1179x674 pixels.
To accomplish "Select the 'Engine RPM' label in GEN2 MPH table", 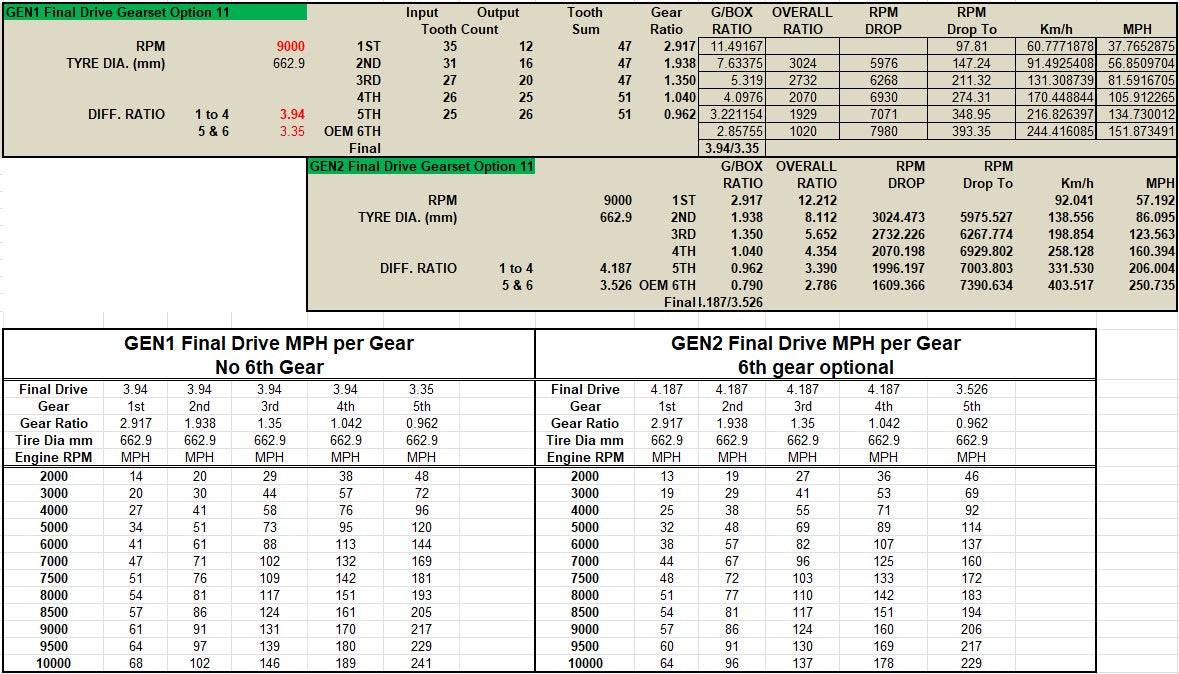I will tap(585, 457).
